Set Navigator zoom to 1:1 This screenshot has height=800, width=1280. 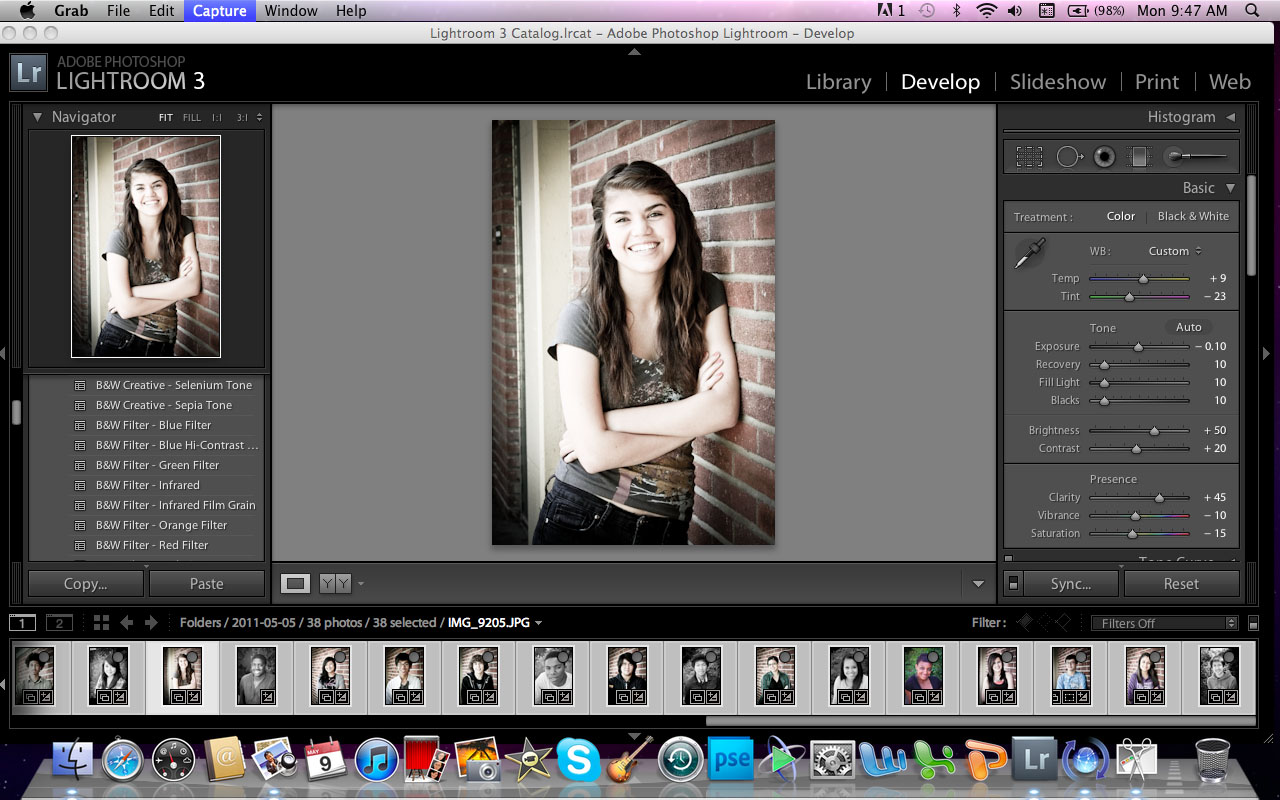(217, 117)
